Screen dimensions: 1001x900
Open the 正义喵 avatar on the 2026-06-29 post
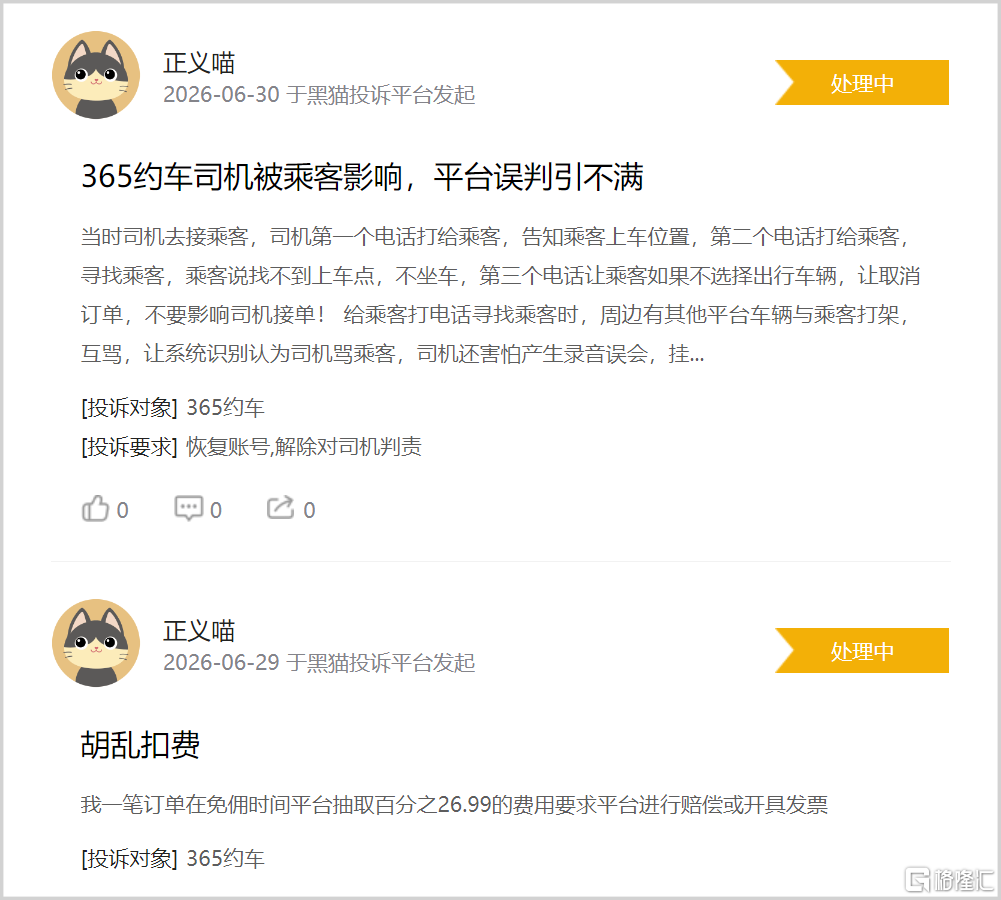96,643
